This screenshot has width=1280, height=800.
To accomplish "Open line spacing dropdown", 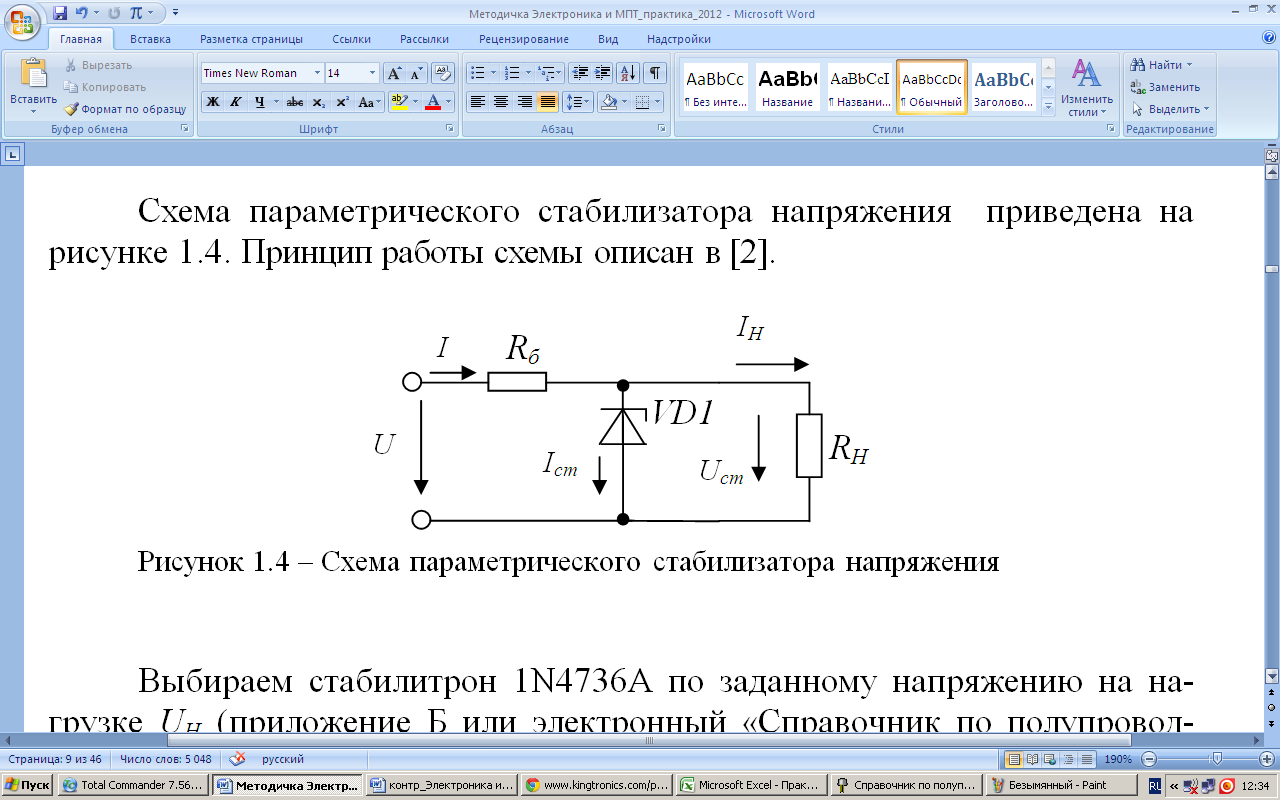I will [578, 102].
